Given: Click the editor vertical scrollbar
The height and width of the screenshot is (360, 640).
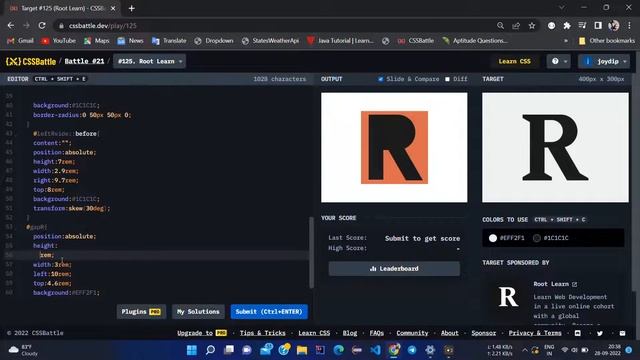Looking at the screenshot, I should [x=311, y=252].
